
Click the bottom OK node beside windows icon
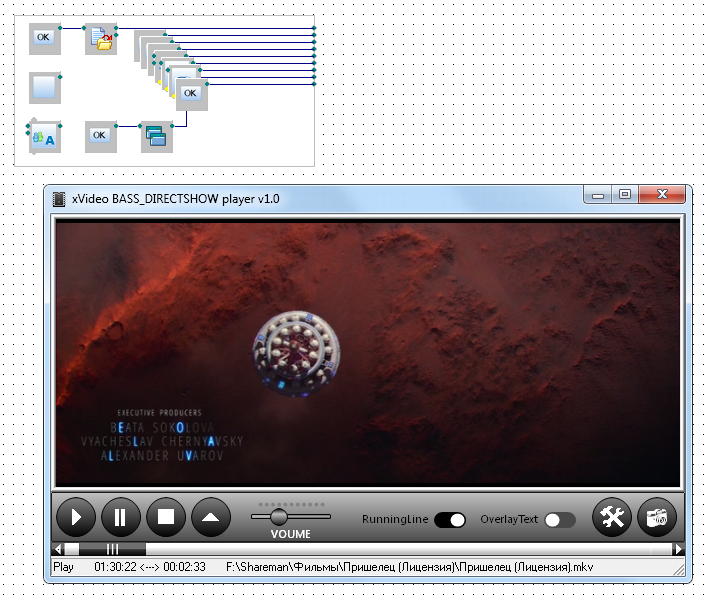click(100, 135)
